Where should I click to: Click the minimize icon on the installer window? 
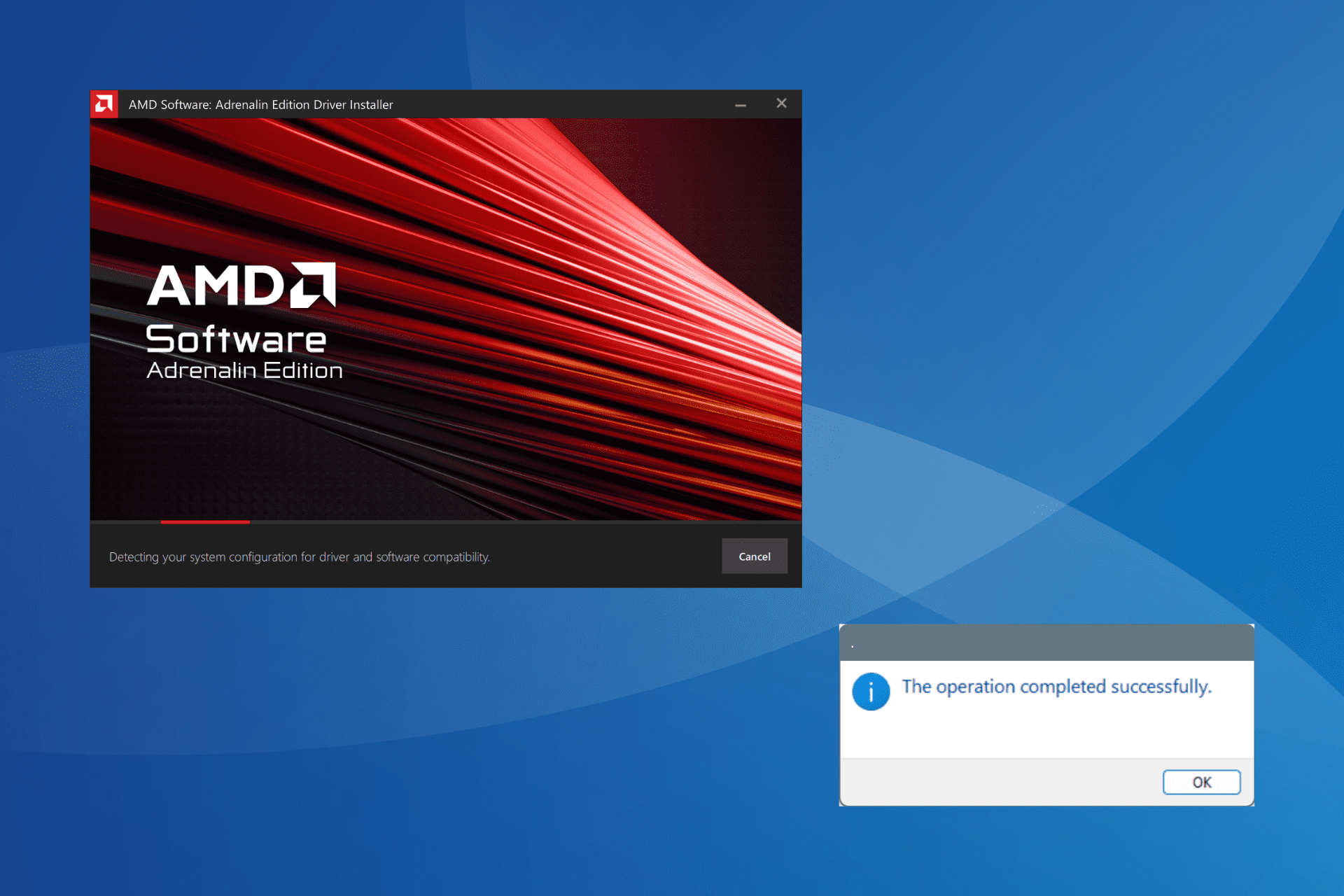741,104
